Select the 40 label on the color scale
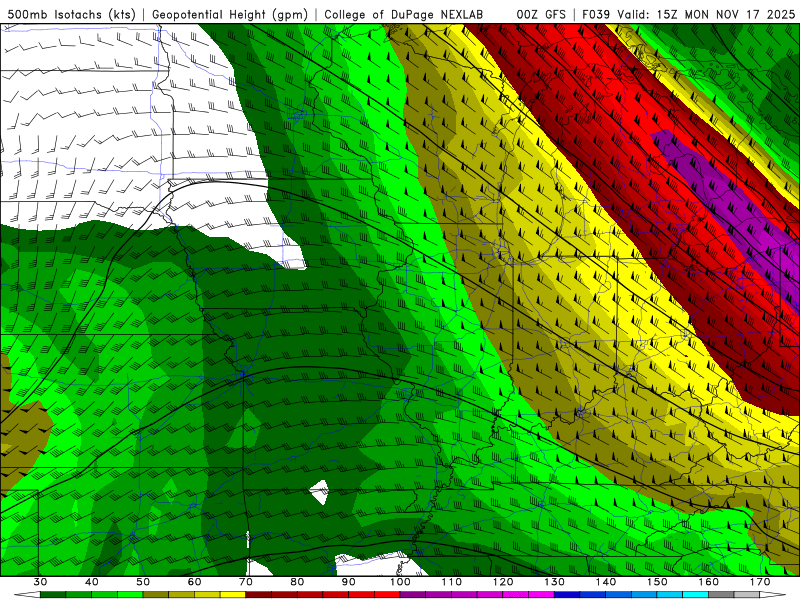The height and width of the screenshot is (600, 800). pos(92,582)
